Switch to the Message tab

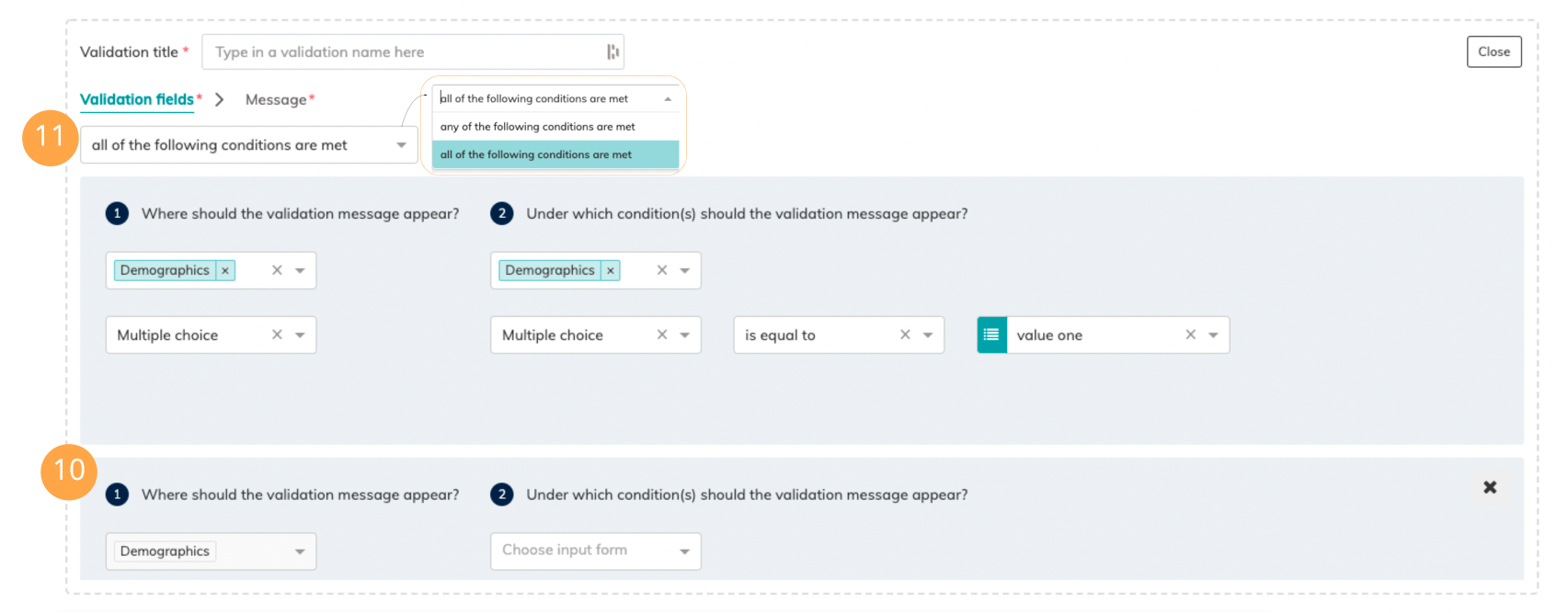pyautogui.click(x=276, y=99)
